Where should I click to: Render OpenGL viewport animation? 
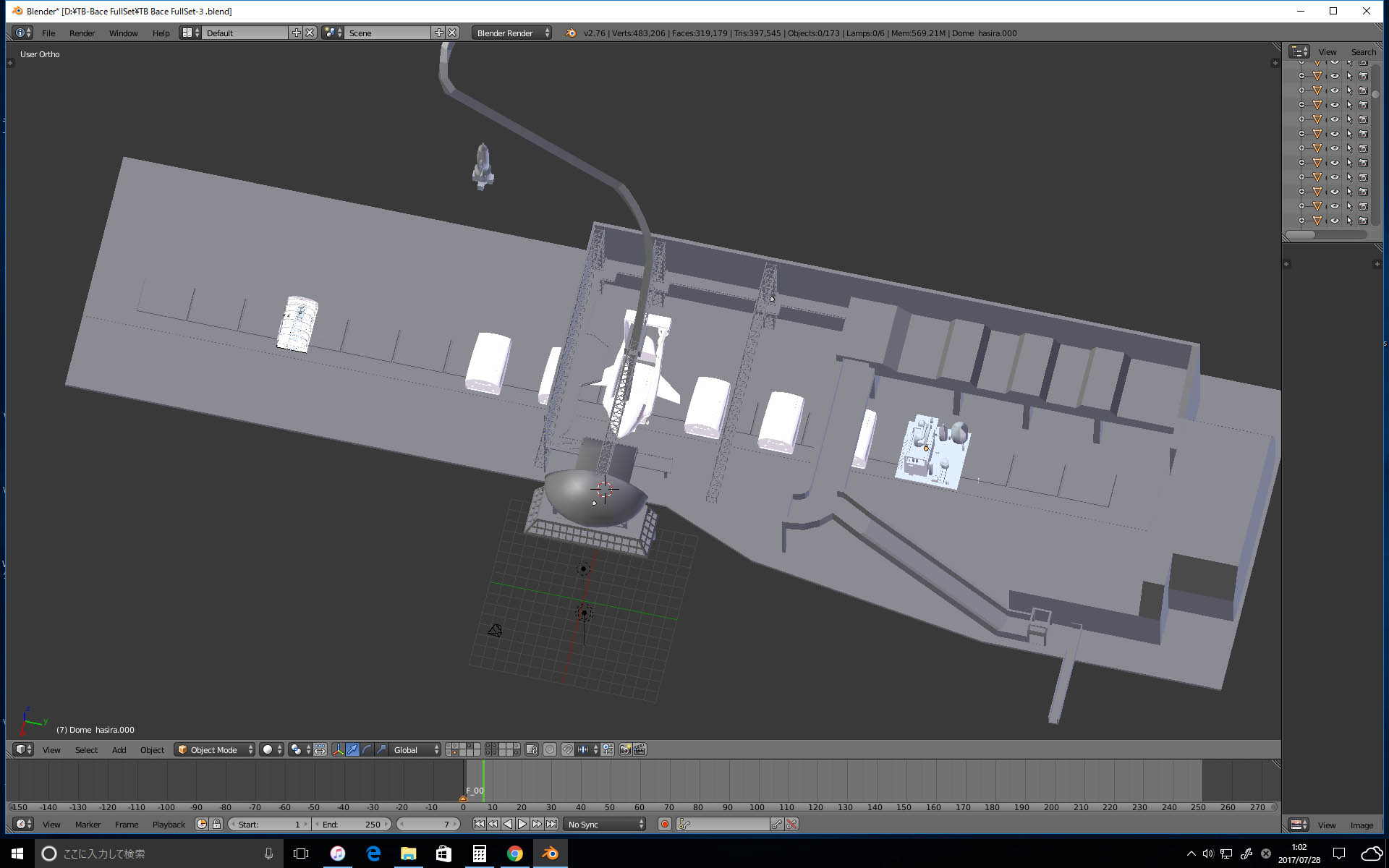click(640, 749)
